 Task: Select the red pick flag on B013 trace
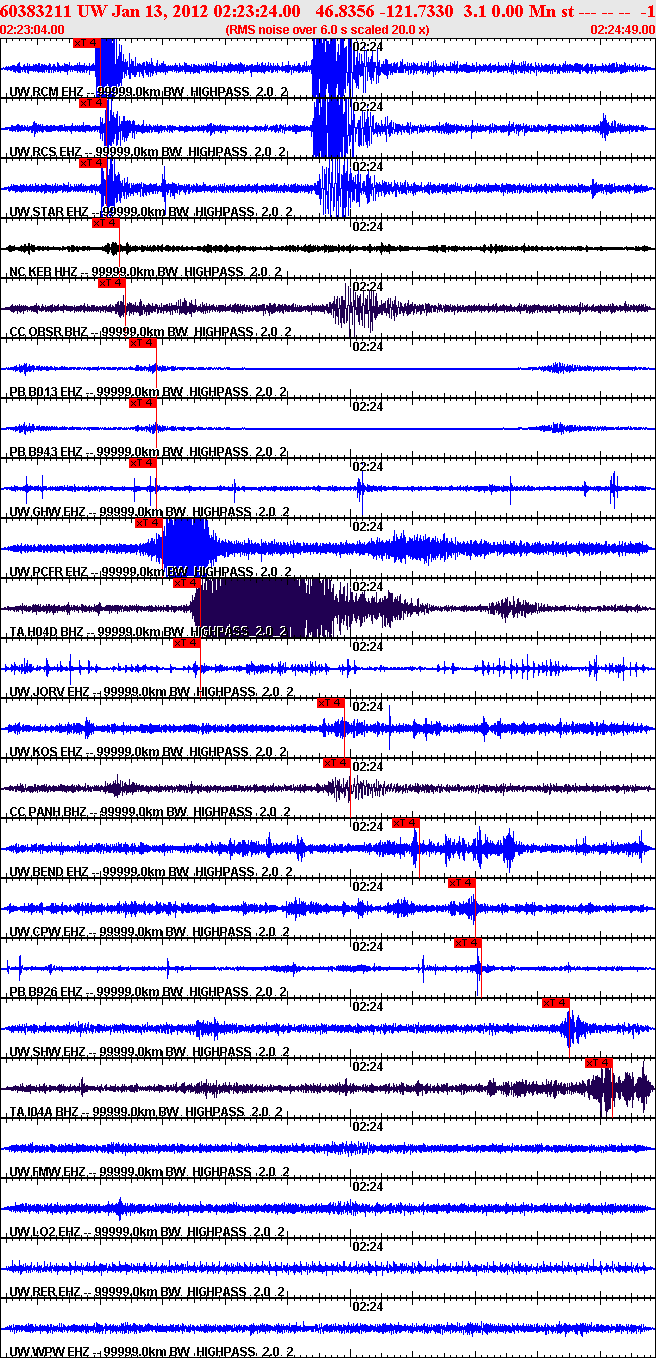pos(143,343)
